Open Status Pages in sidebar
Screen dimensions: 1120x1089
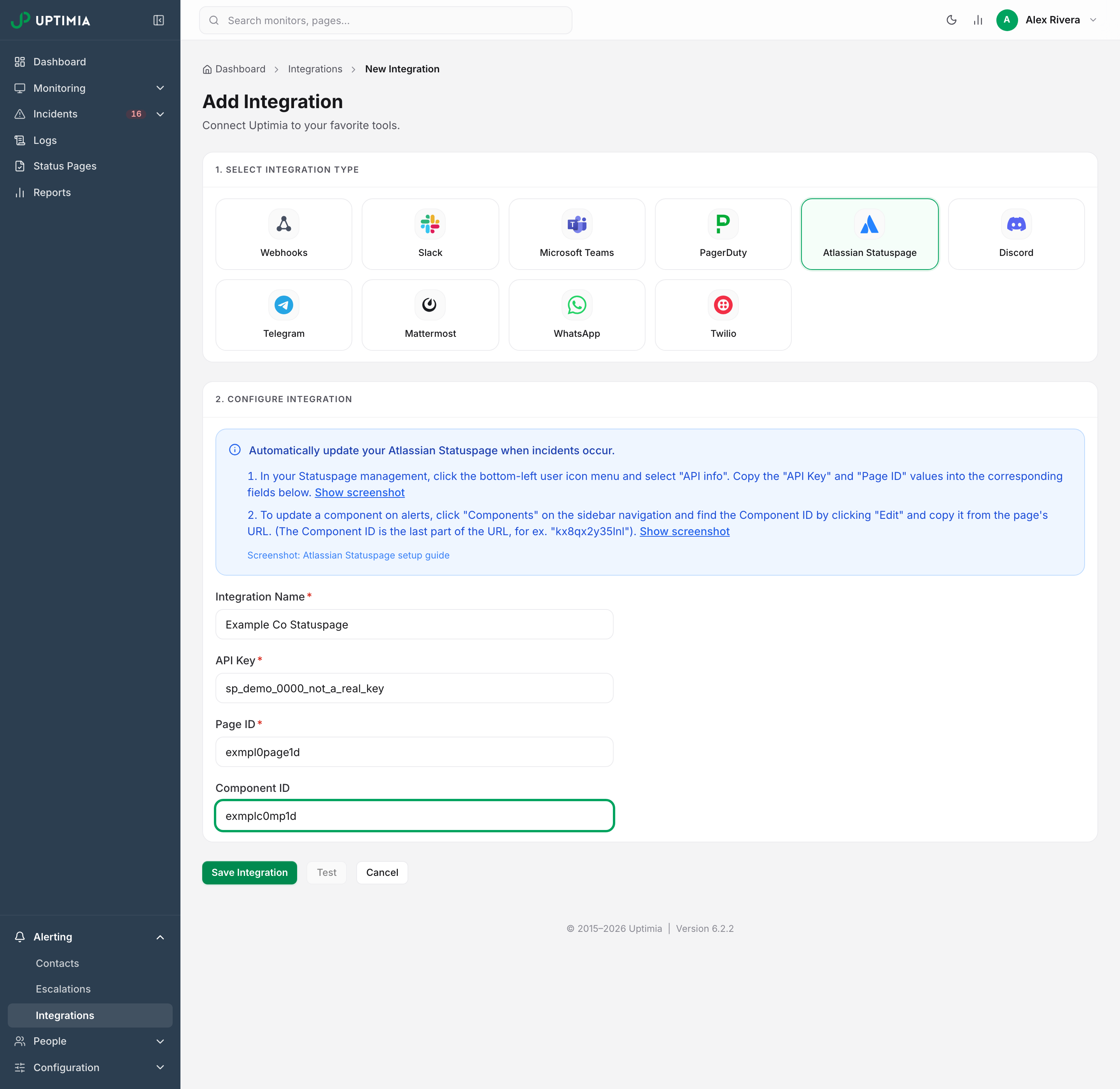pos(90,166)
